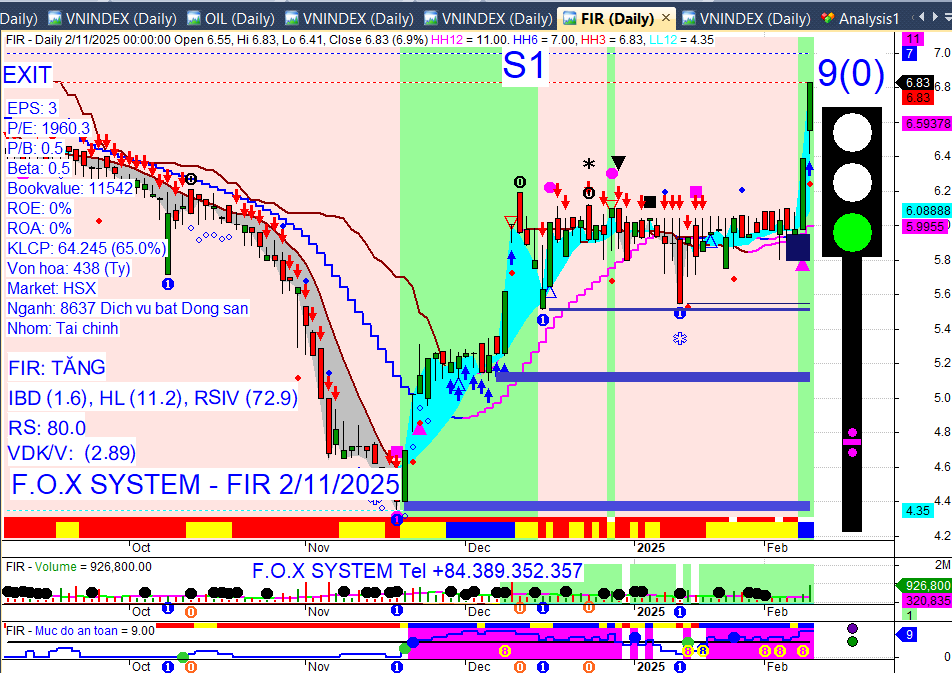Close the FIR (Daily) tab
The image size is (952, 673).
tap(666, 18)
